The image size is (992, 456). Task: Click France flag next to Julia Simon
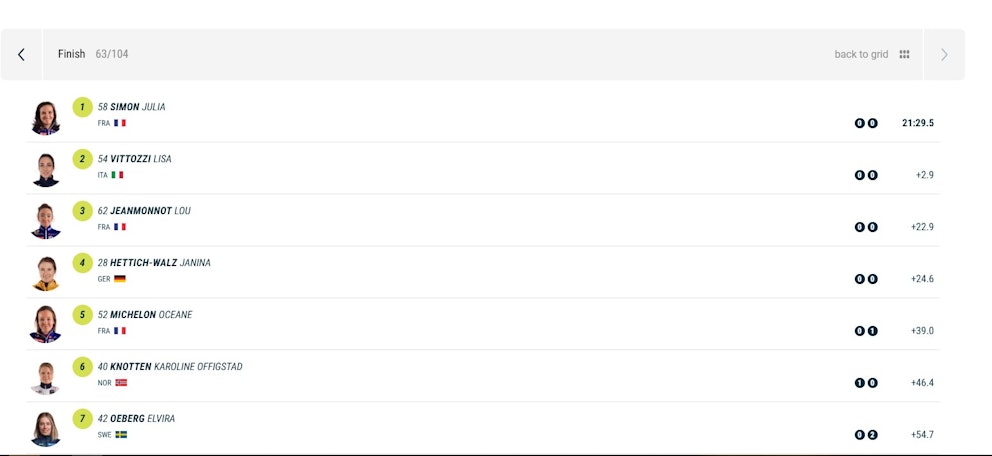120,123
